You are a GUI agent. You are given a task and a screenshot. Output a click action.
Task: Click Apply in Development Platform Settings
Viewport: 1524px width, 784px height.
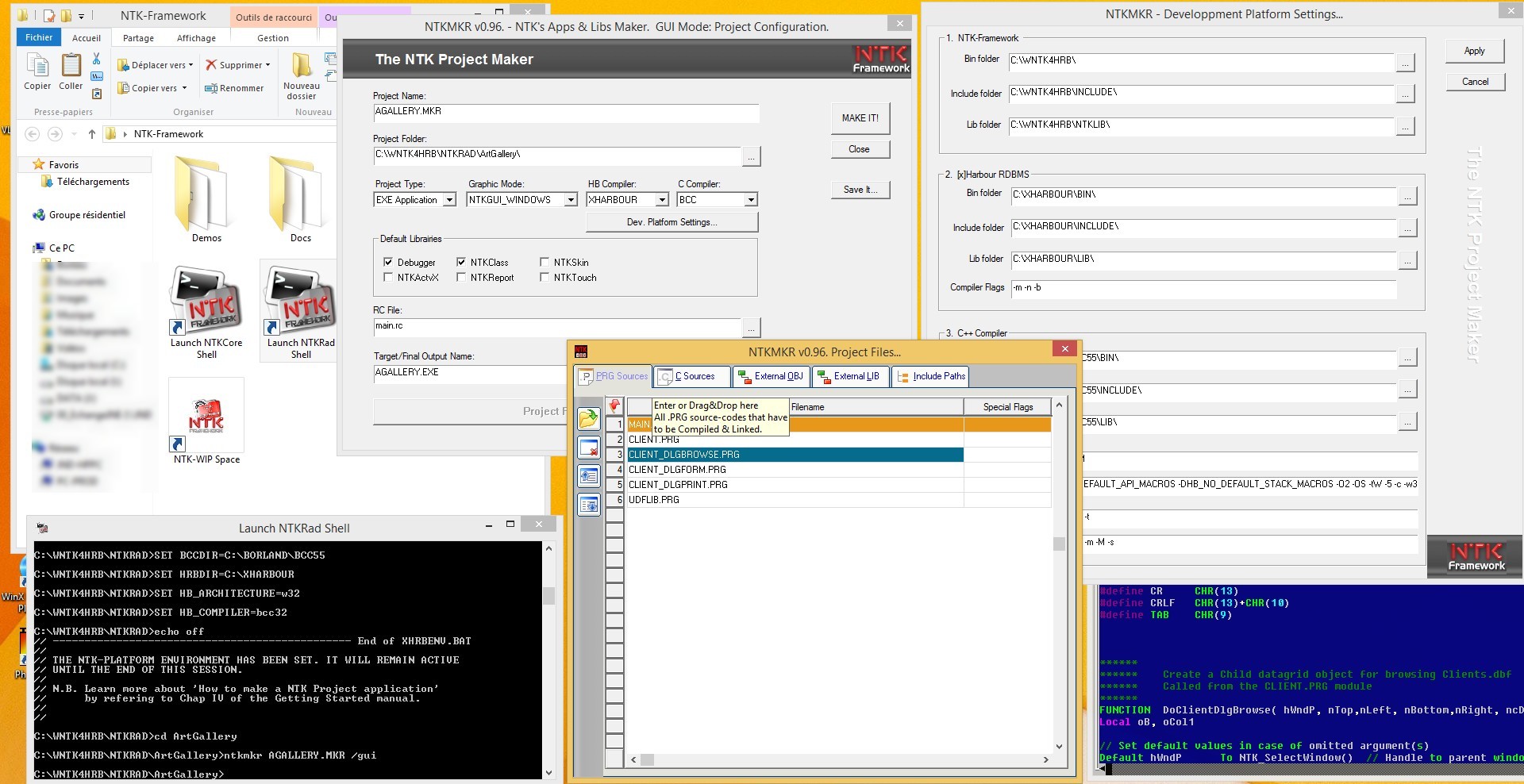click(1474, 51)
